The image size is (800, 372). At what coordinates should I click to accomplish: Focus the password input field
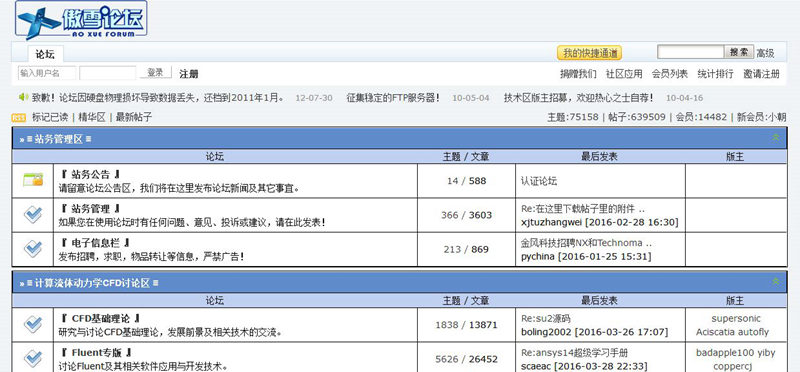pyautogui.click(x=108, y=73)
